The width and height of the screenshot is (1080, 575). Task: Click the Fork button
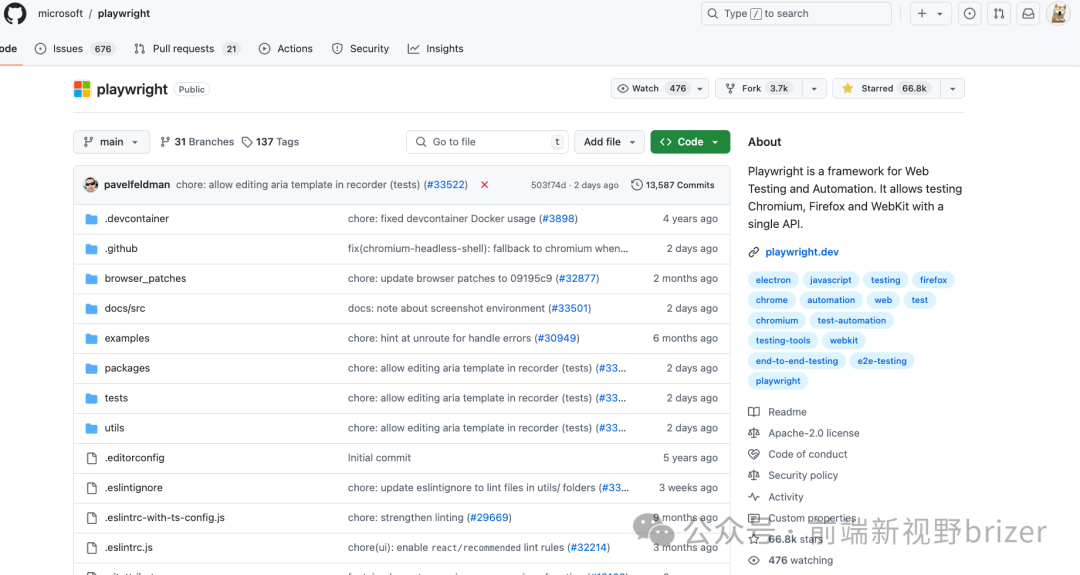pos(759,88)
